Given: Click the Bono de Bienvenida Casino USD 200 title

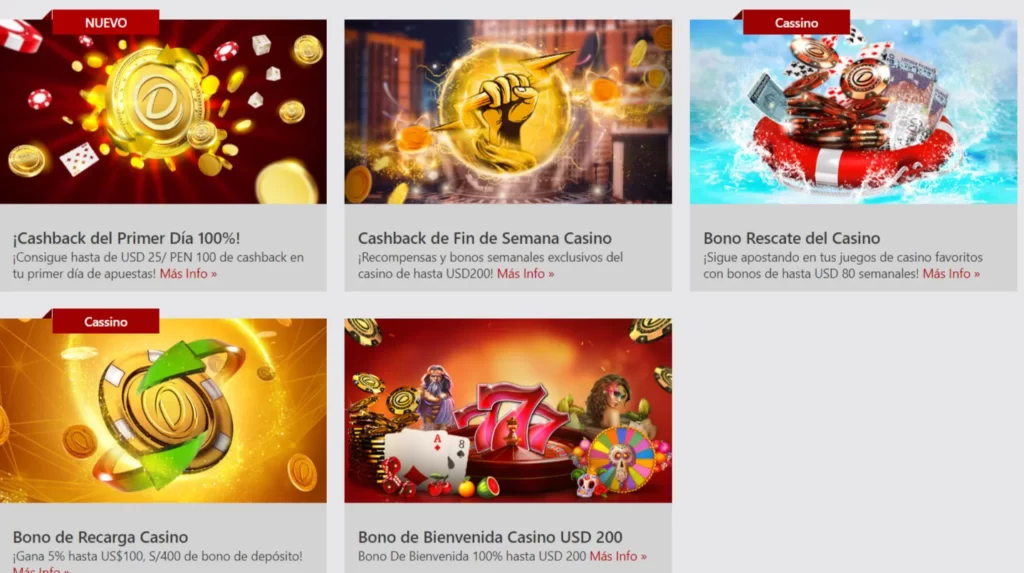Looking at the screenshot, I should (490, 537).
